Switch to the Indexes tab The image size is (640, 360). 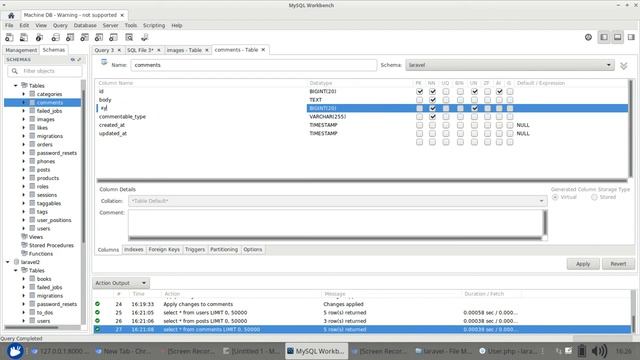[x=133, y=249]
